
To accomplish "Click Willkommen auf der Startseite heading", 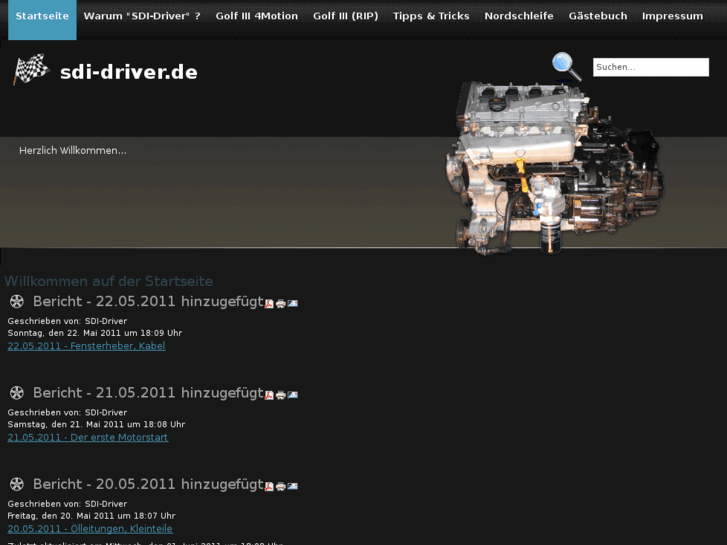I will point(108,281).
